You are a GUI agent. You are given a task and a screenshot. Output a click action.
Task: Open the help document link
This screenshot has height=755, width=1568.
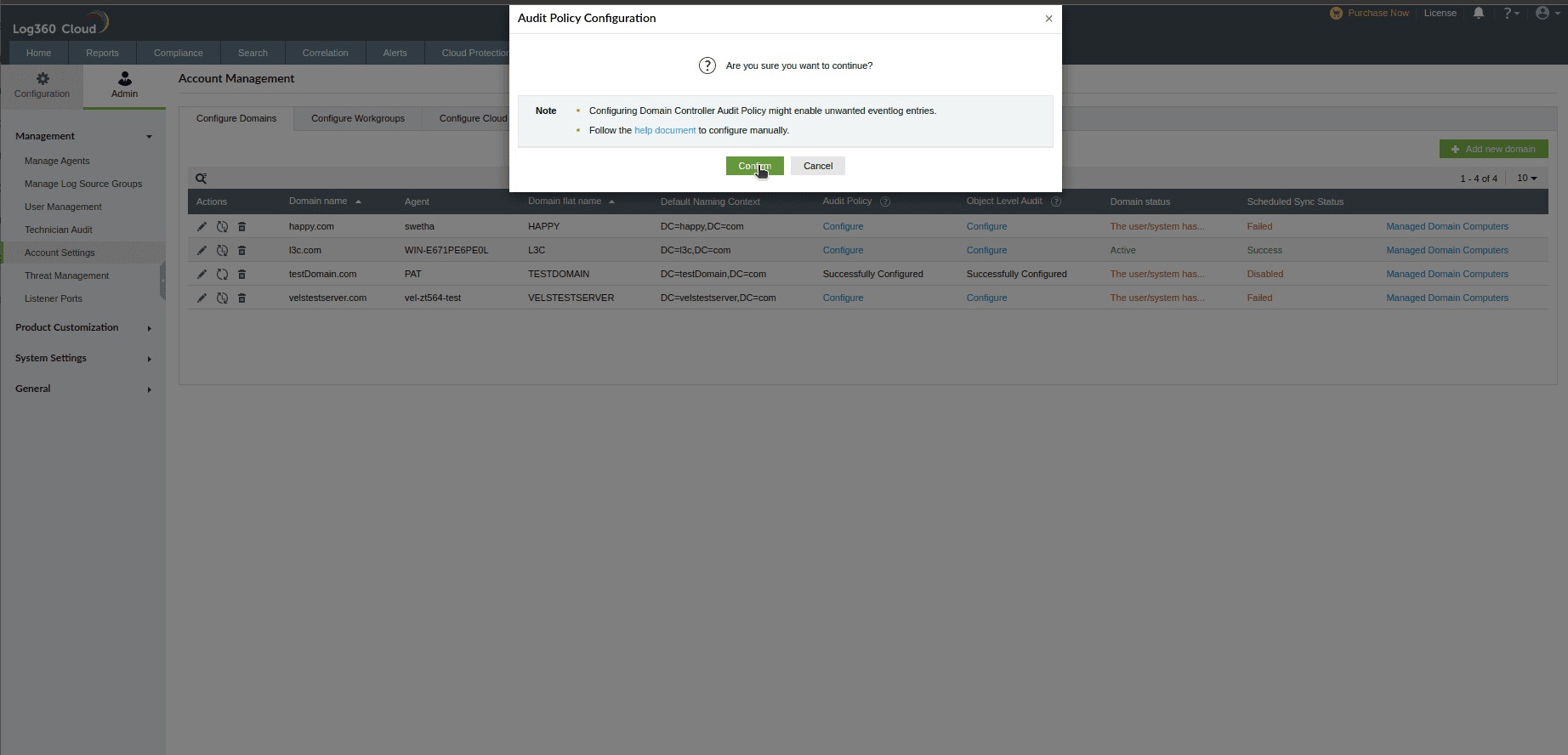[x=665, y=130]
